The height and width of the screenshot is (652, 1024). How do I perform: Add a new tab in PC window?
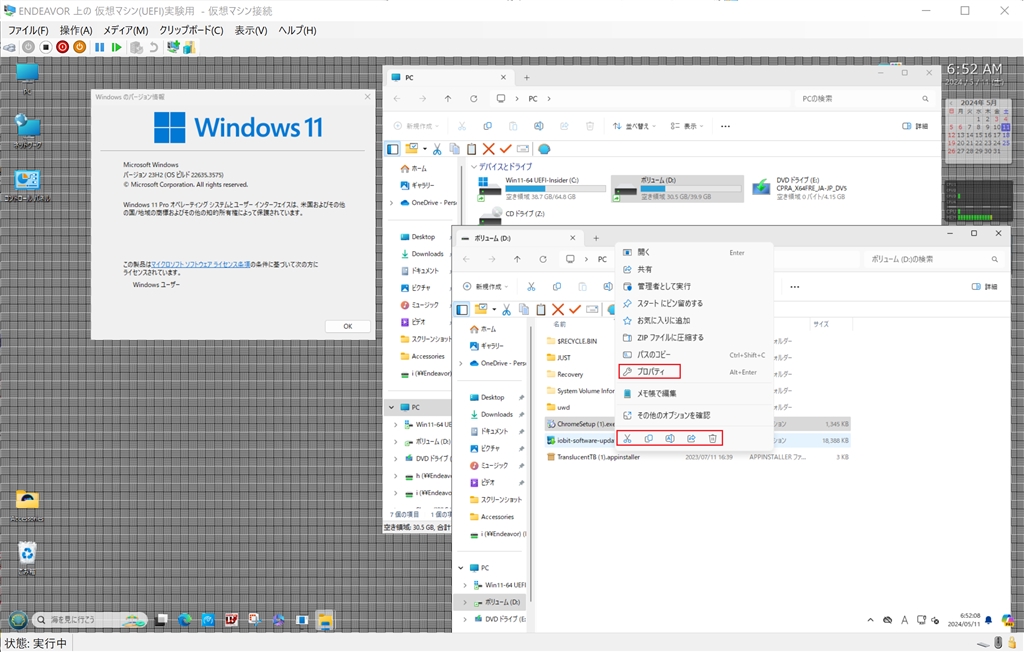[x=526, y=77]
